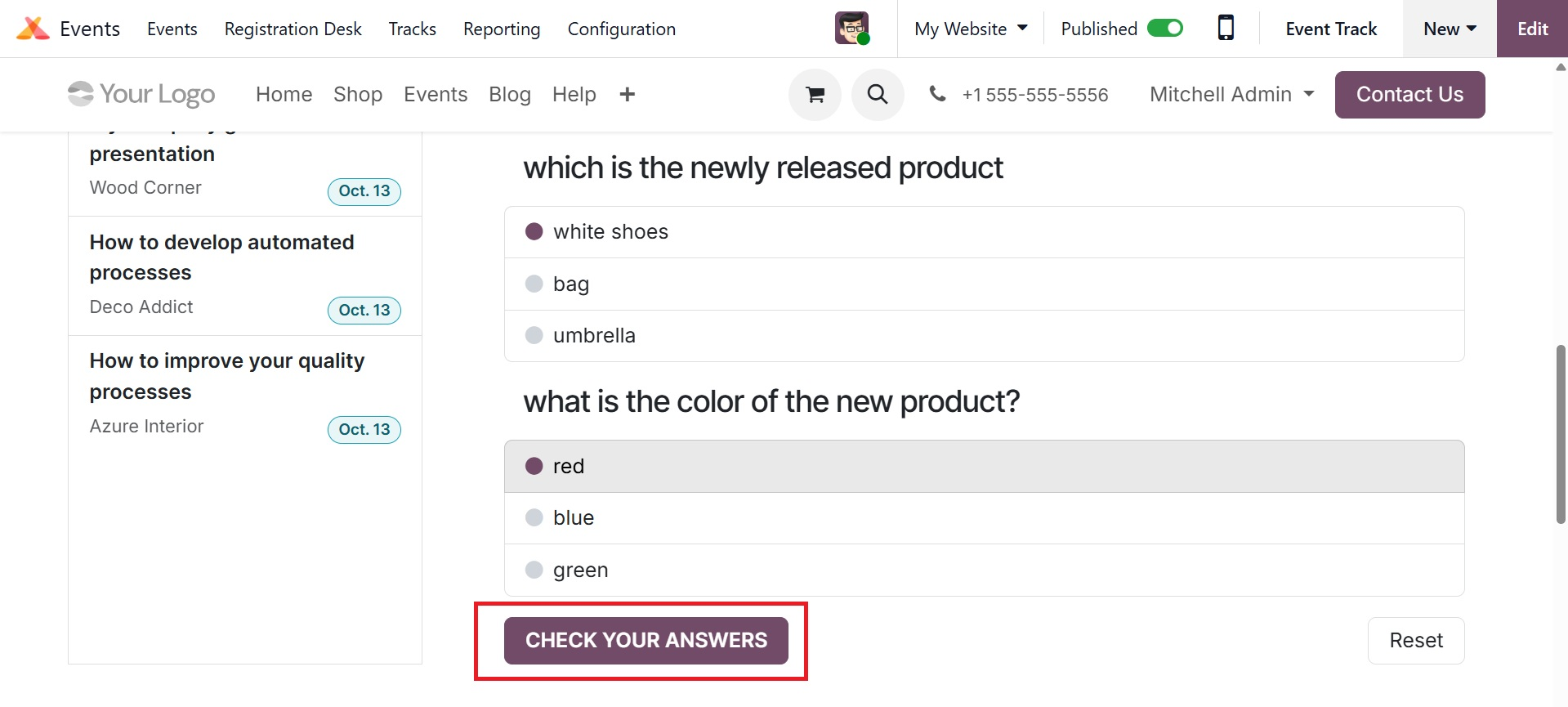Open the shopping cart icon

coord(815,95)
